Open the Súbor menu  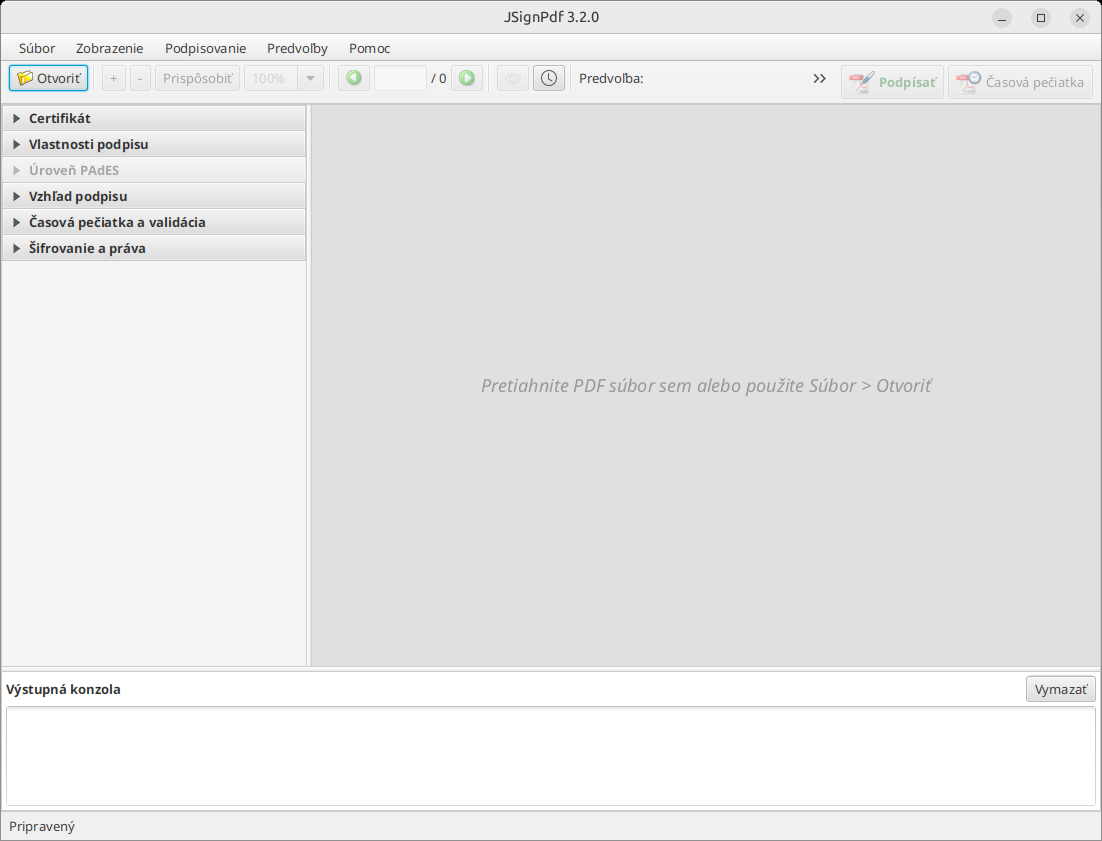pyautogui.click(x=37, y=48)
